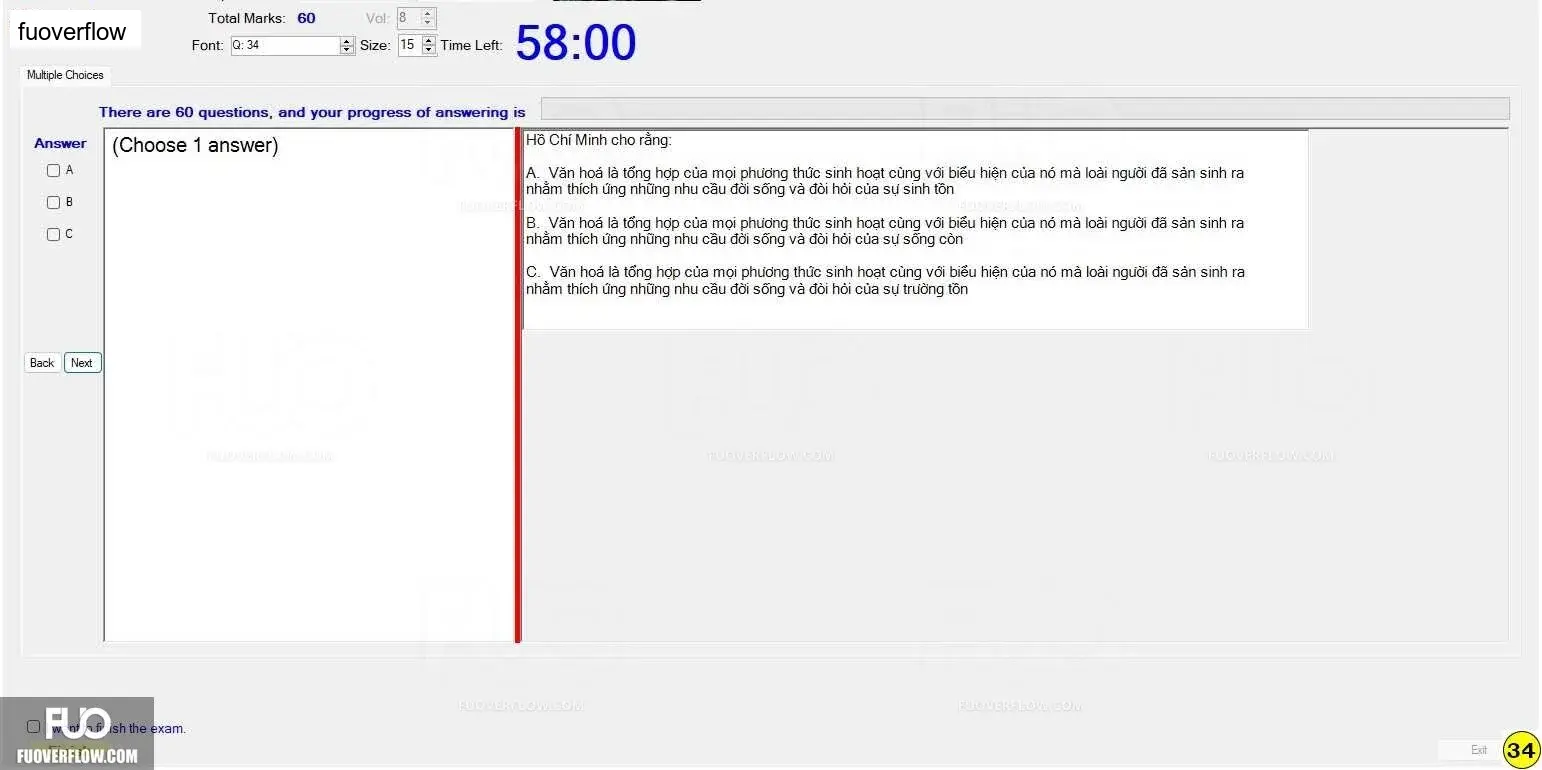
Task: Click the 'There are 60 questions' progress label
Action: (x=312, y=112)
